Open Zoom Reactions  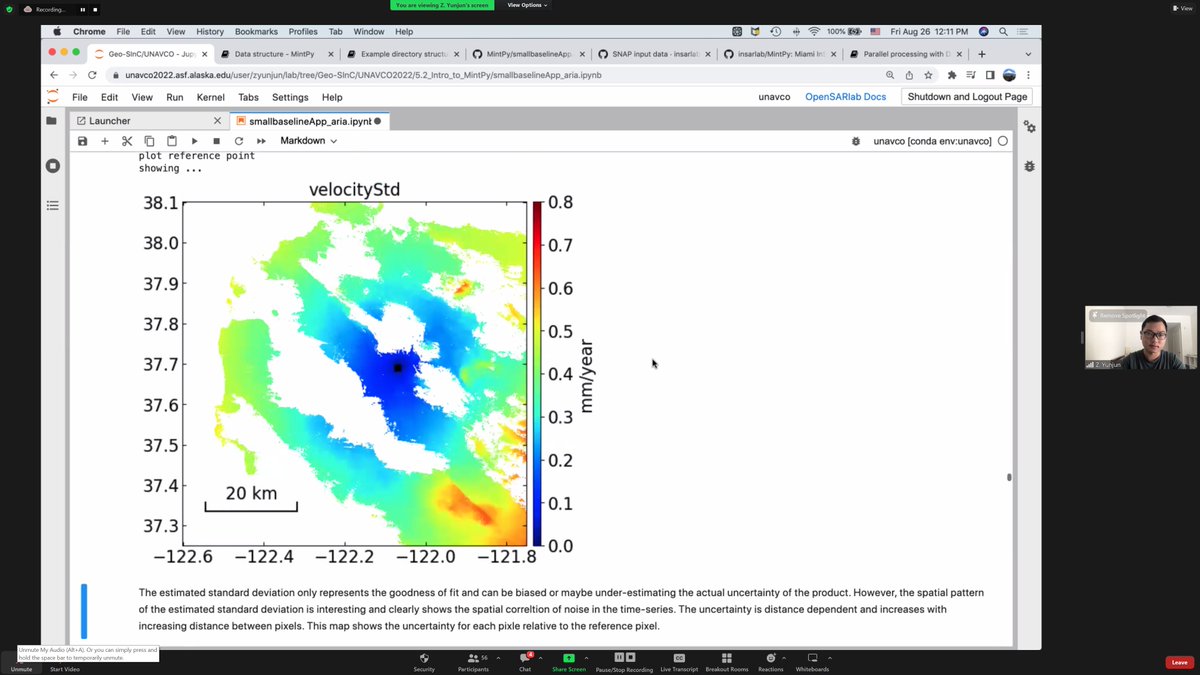coord(770,662)
